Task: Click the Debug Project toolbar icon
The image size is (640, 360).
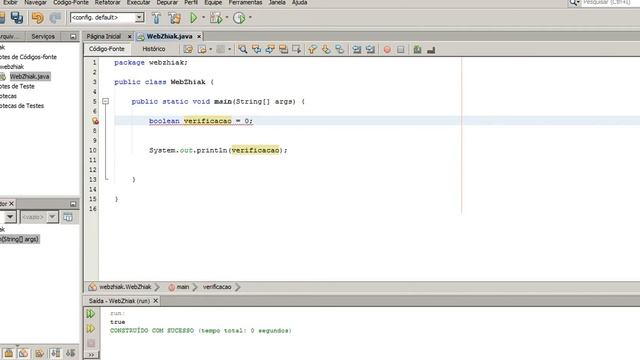Action: (216, 18)
